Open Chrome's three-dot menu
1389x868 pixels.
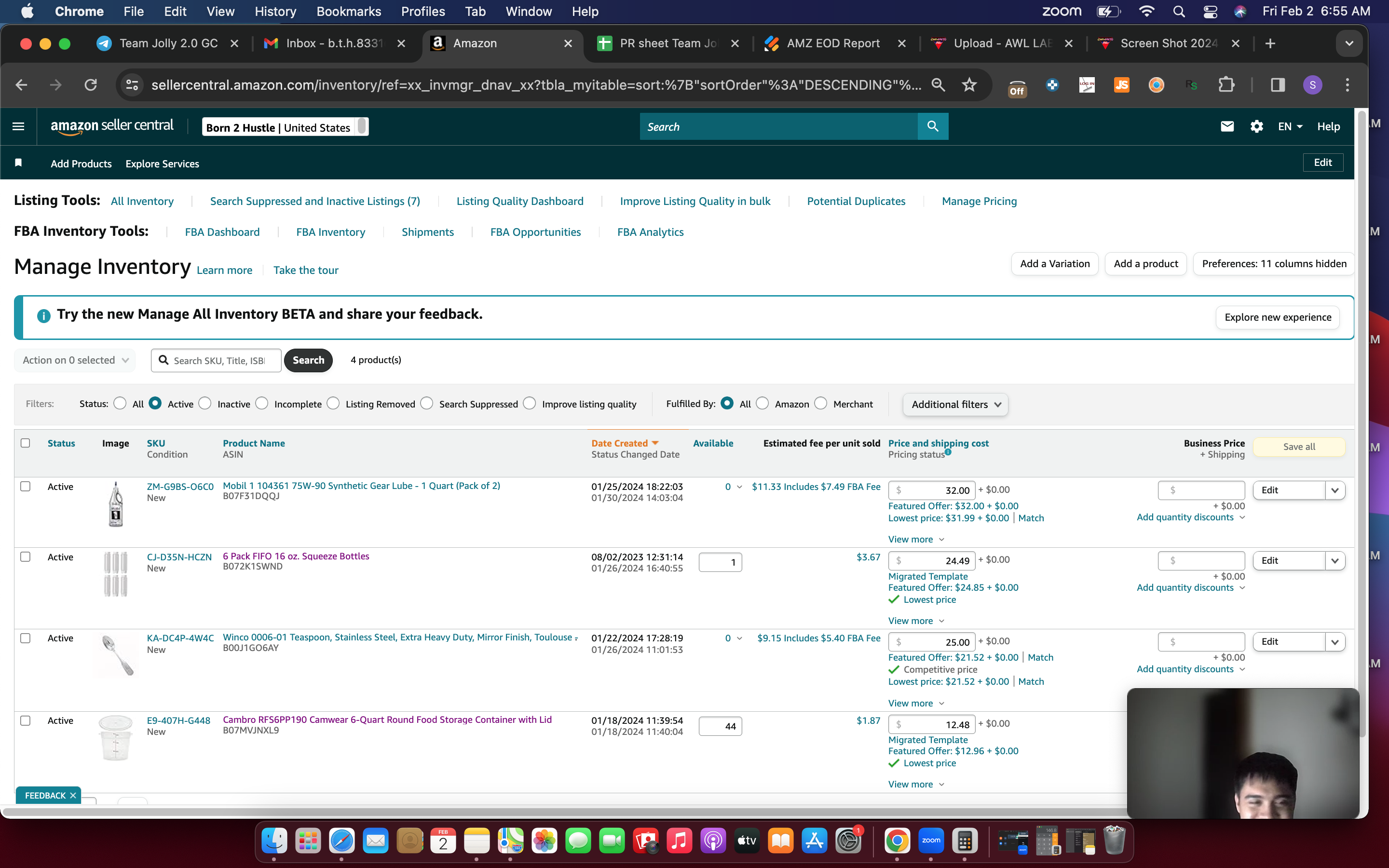(x=1348, y=85)
